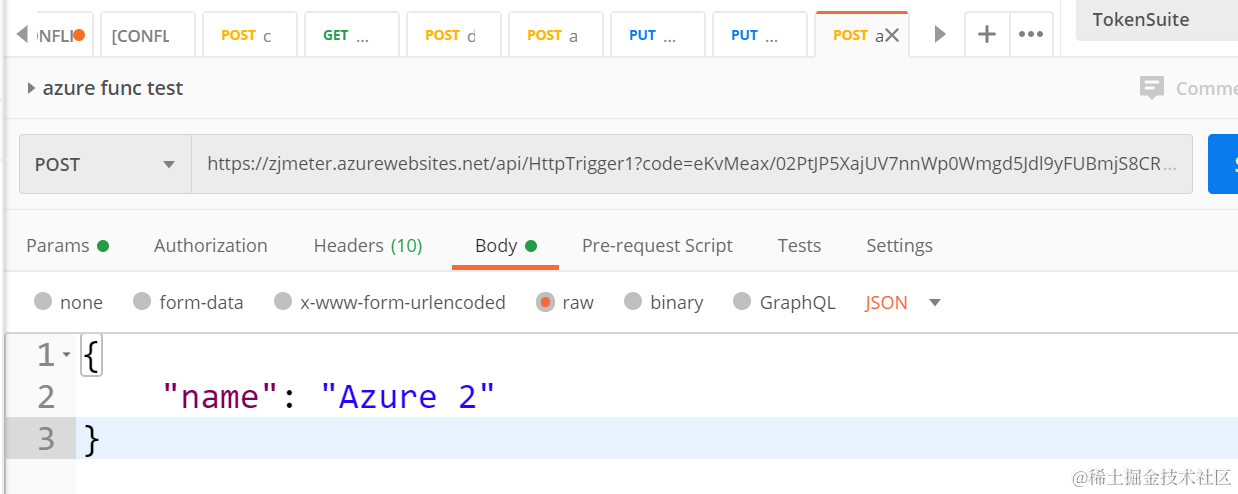
Task: Expand azure func test request details
Action: [x=32, y=88]
